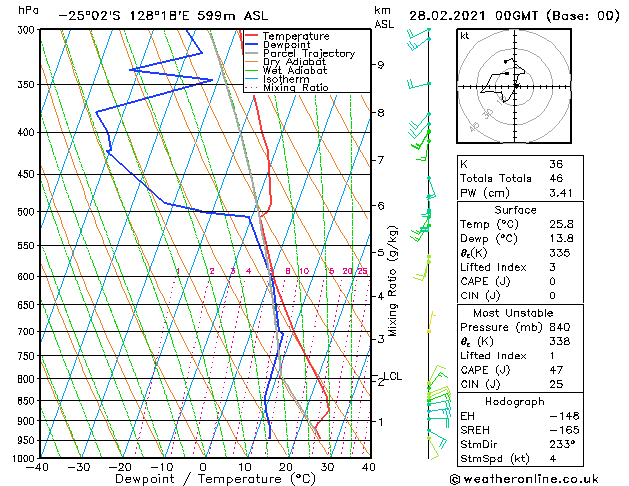629x486 pixels.
Task: Click the Wet Adiabat legend label
Action: coord(295,71)
